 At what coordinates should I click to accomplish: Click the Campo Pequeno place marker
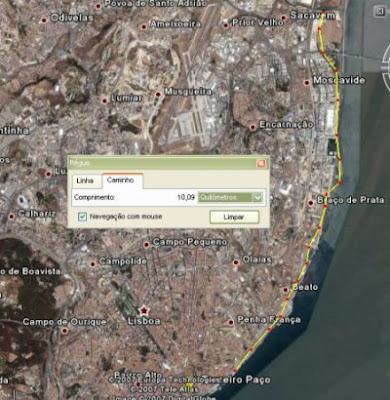(146, 245)
